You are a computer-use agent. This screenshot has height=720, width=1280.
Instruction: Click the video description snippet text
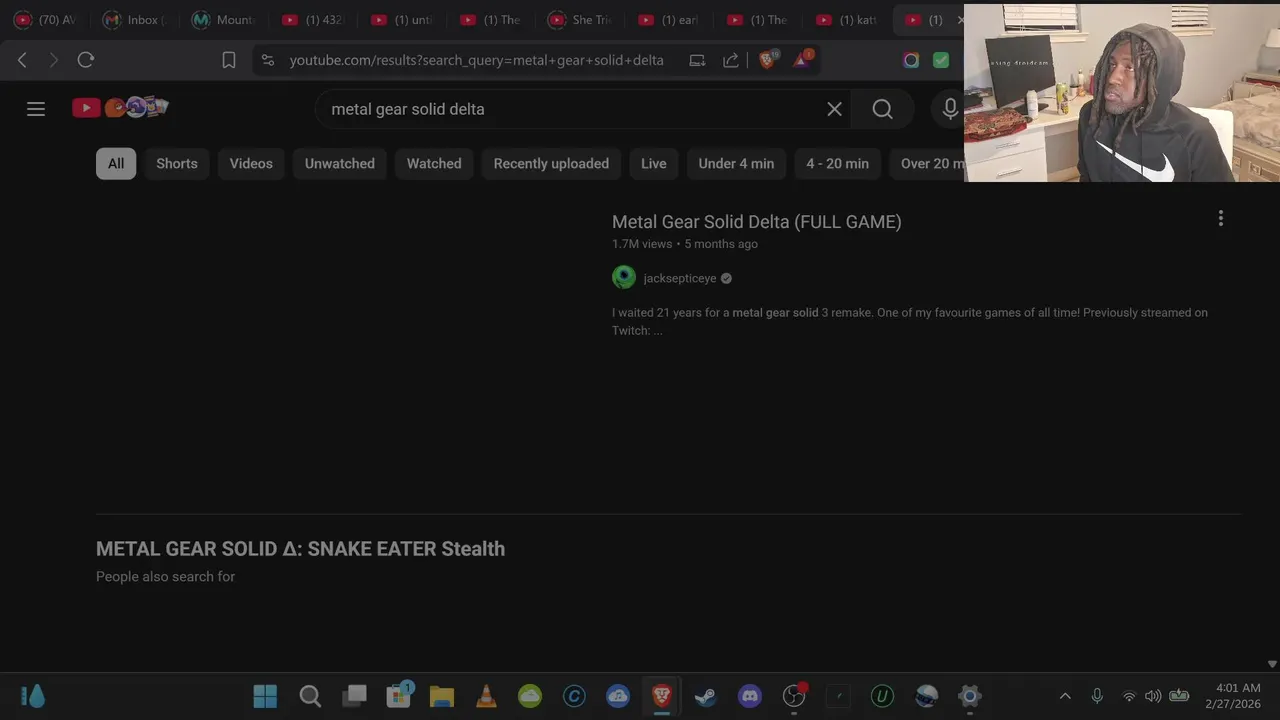tap(910, 321)
